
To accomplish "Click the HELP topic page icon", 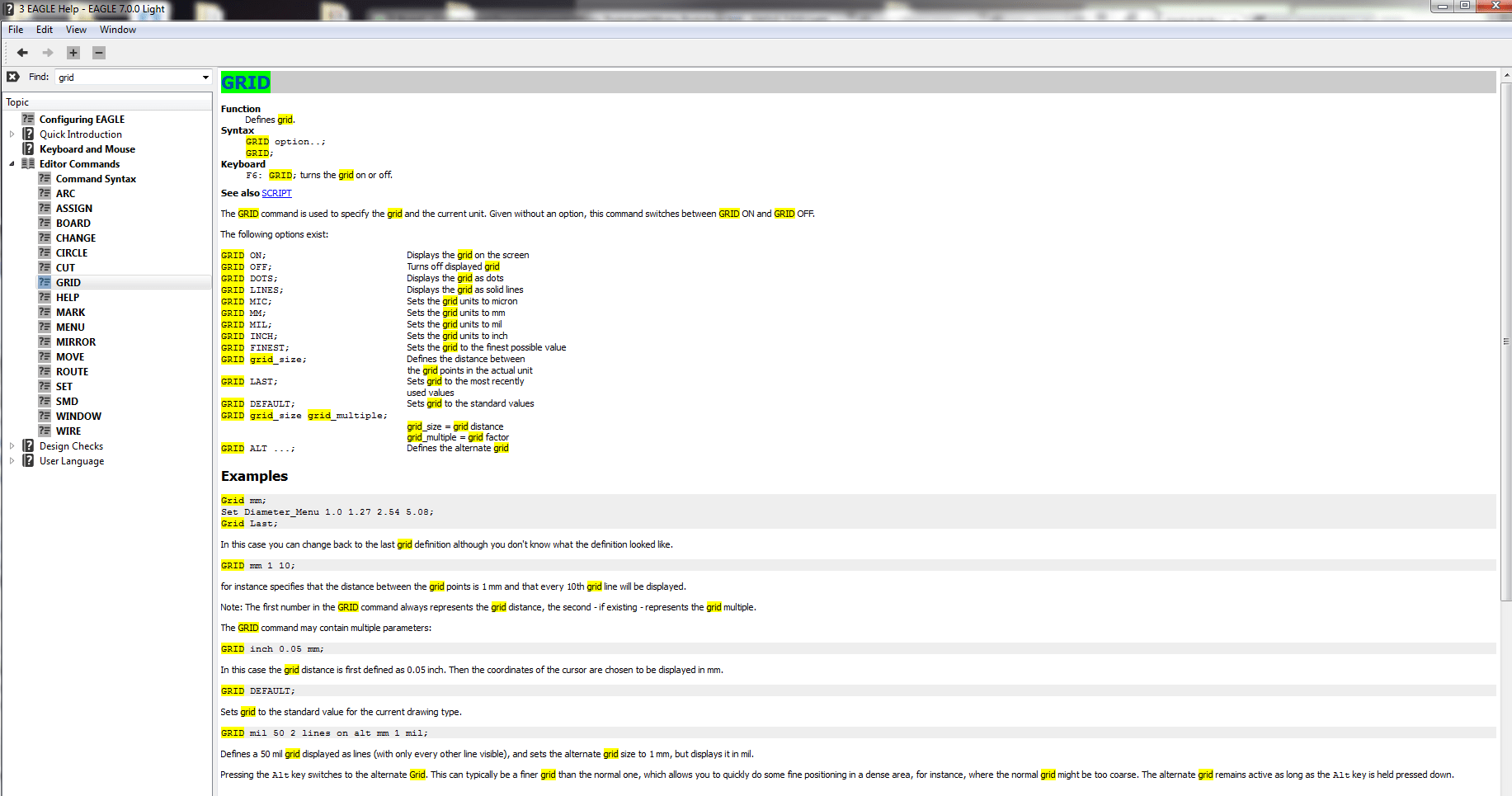I will tap(45, 297).
